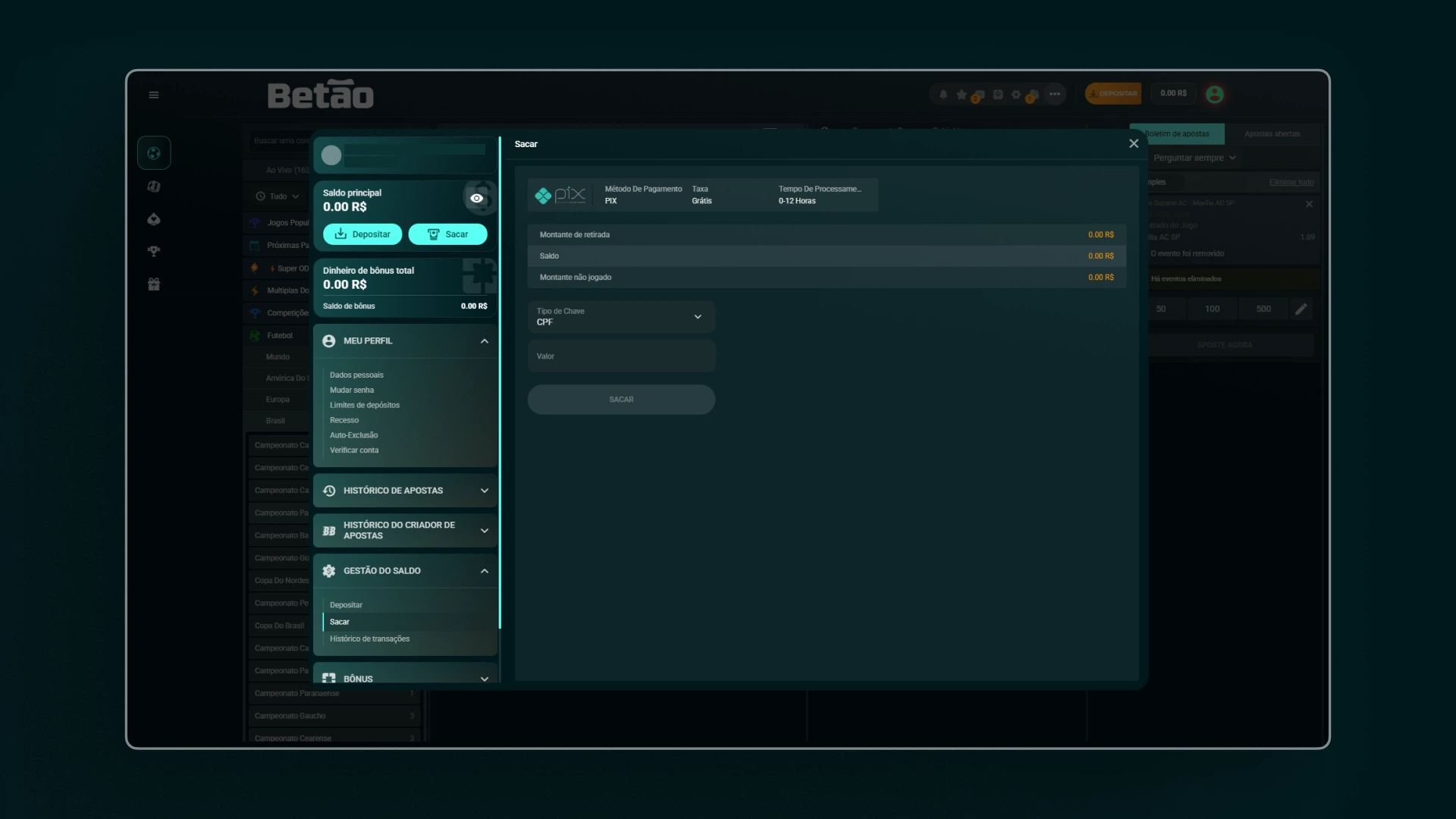This screenshot has width=1456, height=819.
Task: Click the Gestão do Saldo gear icon
Action: 328,571
